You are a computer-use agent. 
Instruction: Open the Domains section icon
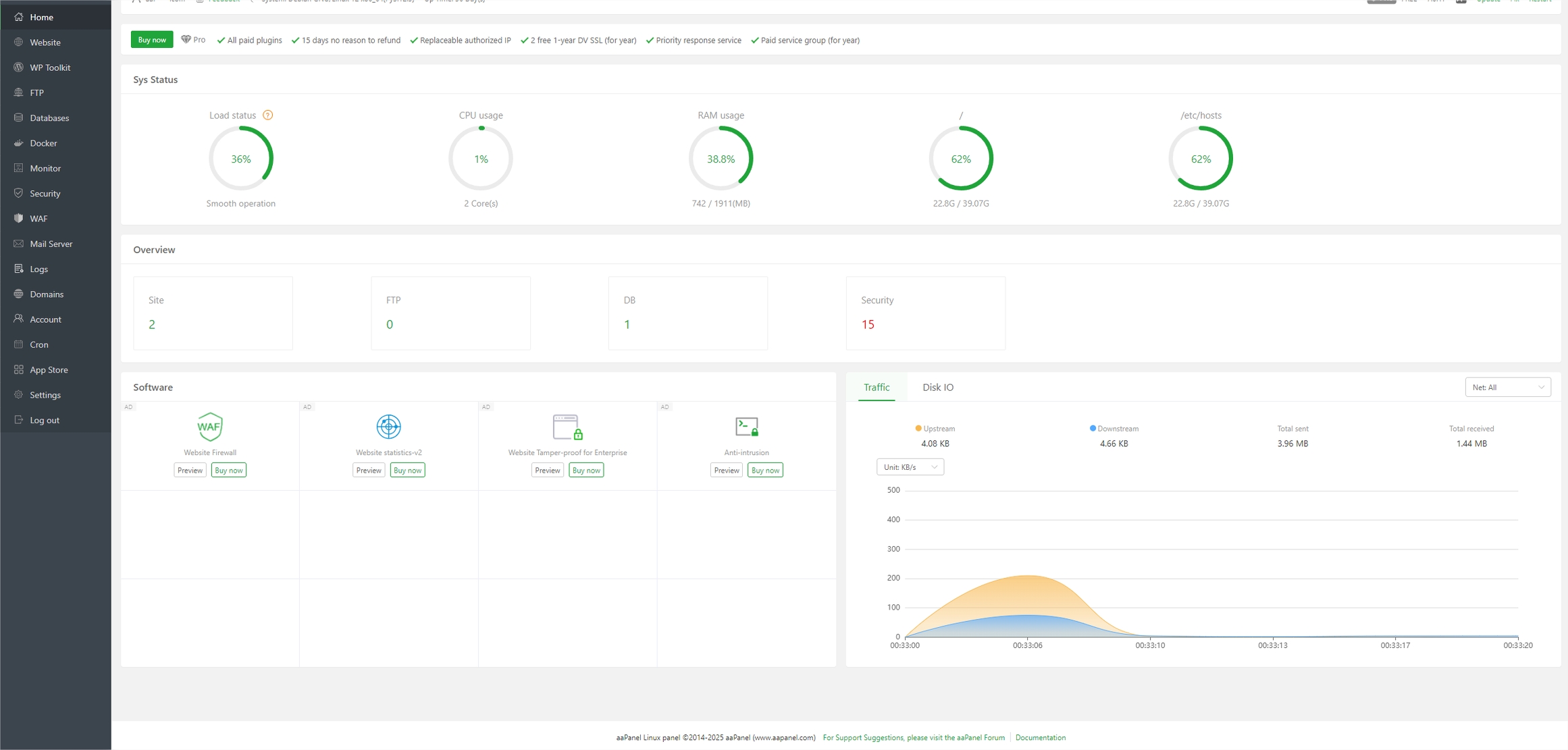pyautogui.click(x=18, y=294)
